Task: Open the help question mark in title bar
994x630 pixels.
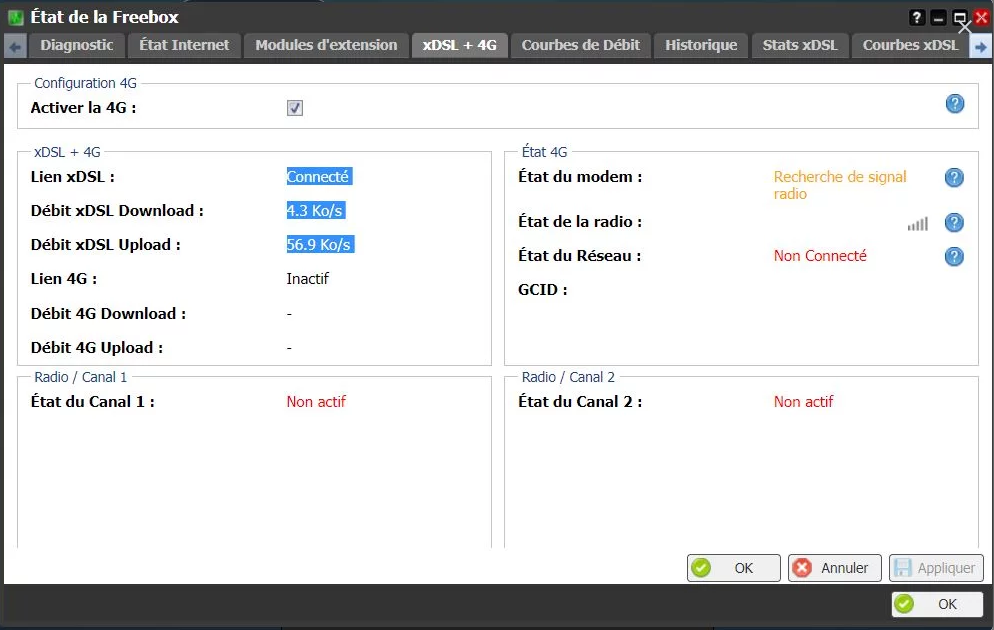Action: [x=917, y=18]
